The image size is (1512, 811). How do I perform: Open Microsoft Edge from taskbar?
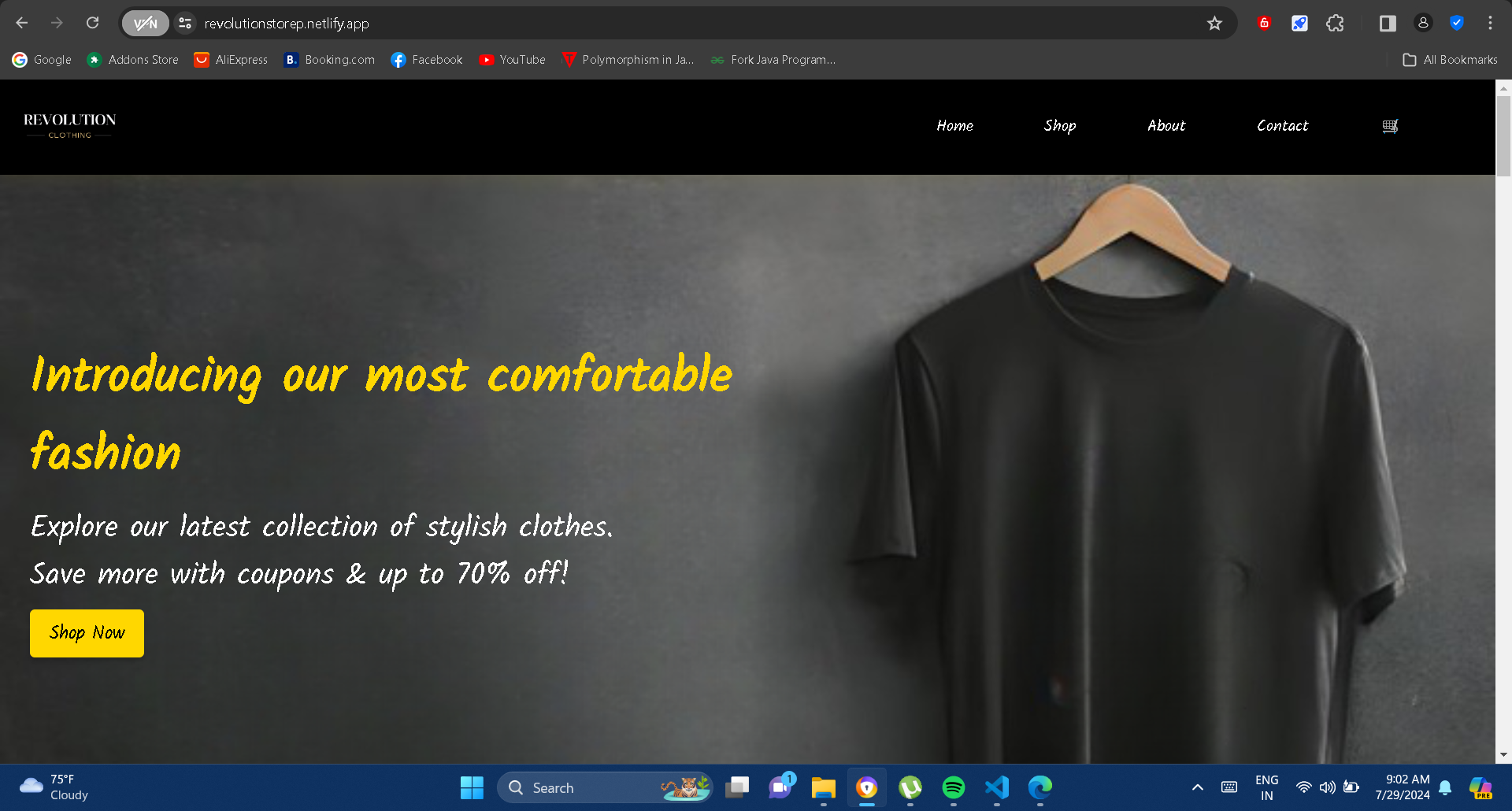click(x=1040, y=787)
